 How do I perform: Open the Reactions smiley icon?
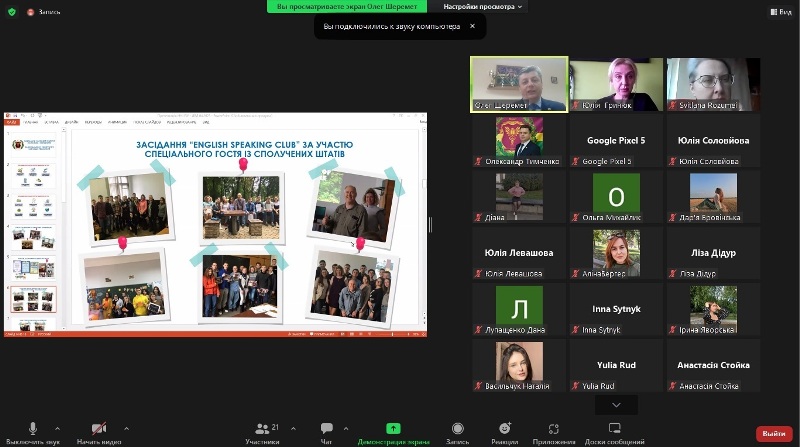(x=505, y=428)
